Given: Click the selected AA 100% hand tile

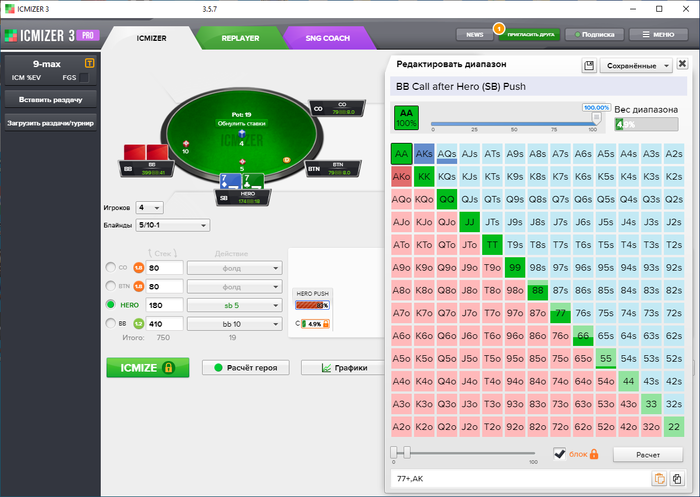Looking at the screenshot, I should click(x=406, y=118).
